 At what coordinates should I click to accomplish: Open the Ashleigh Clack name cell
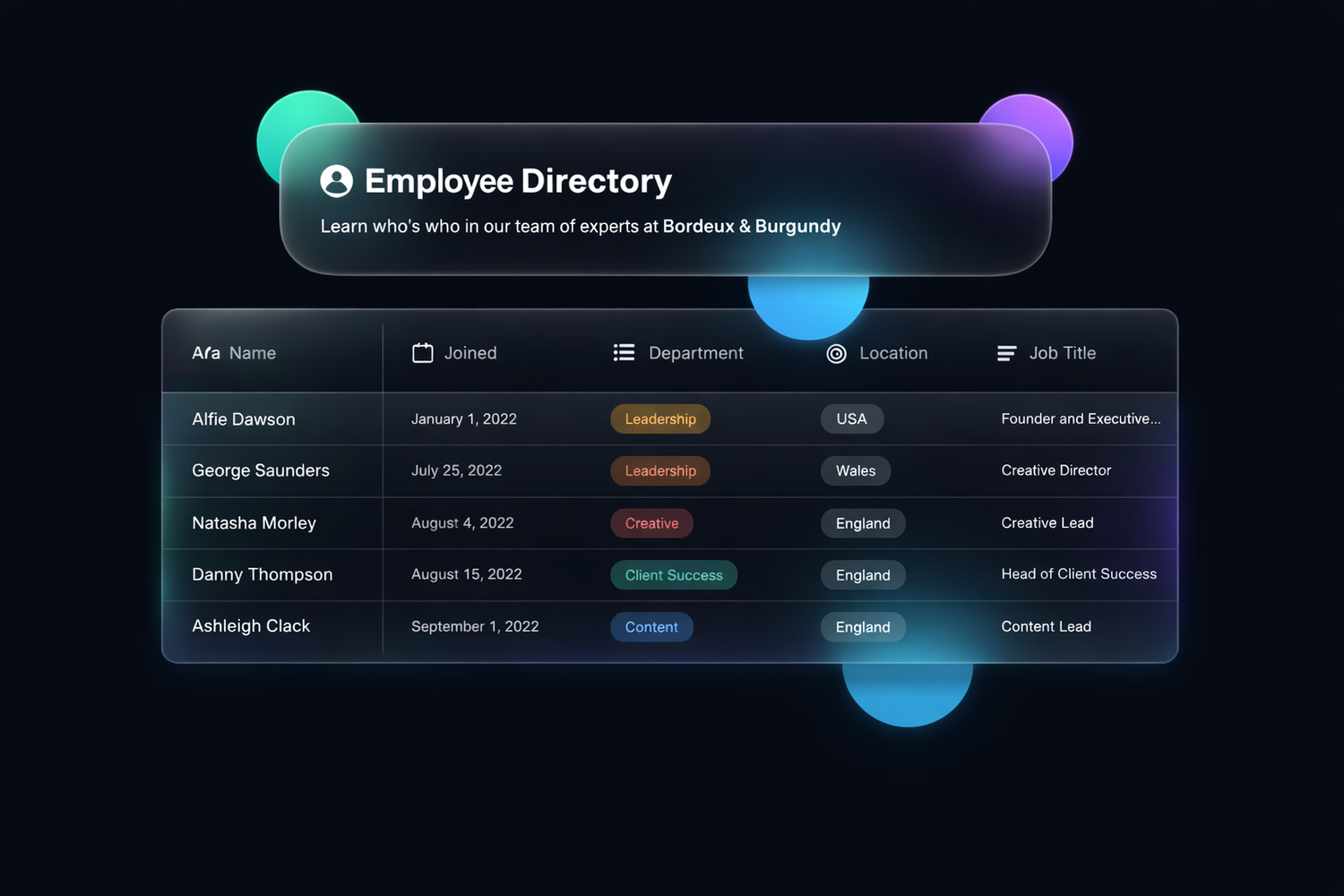(x=251, y=626)
